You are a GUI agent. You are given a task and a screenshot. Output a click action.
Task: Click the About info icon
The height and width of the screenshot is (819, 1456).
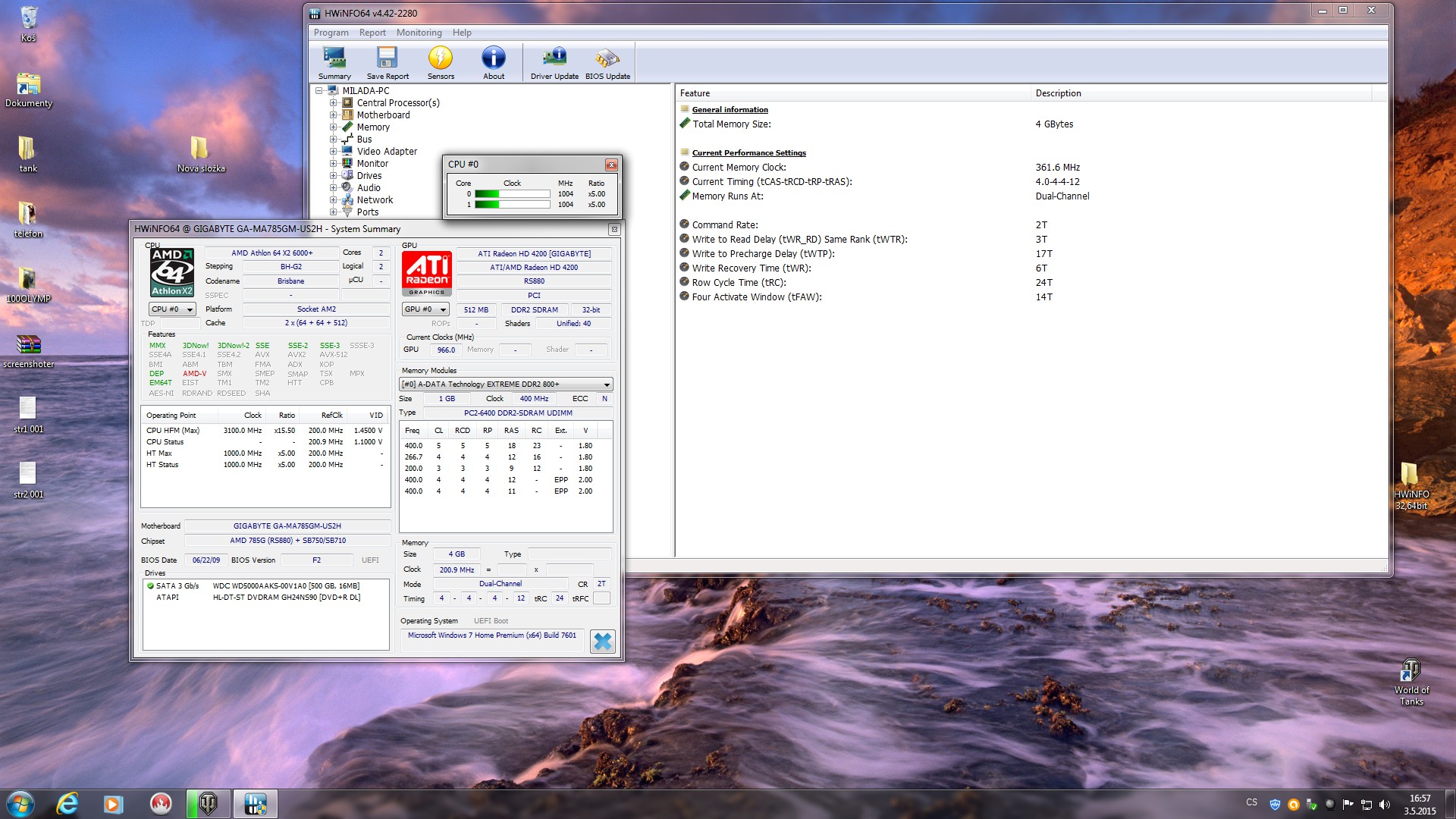494,63
